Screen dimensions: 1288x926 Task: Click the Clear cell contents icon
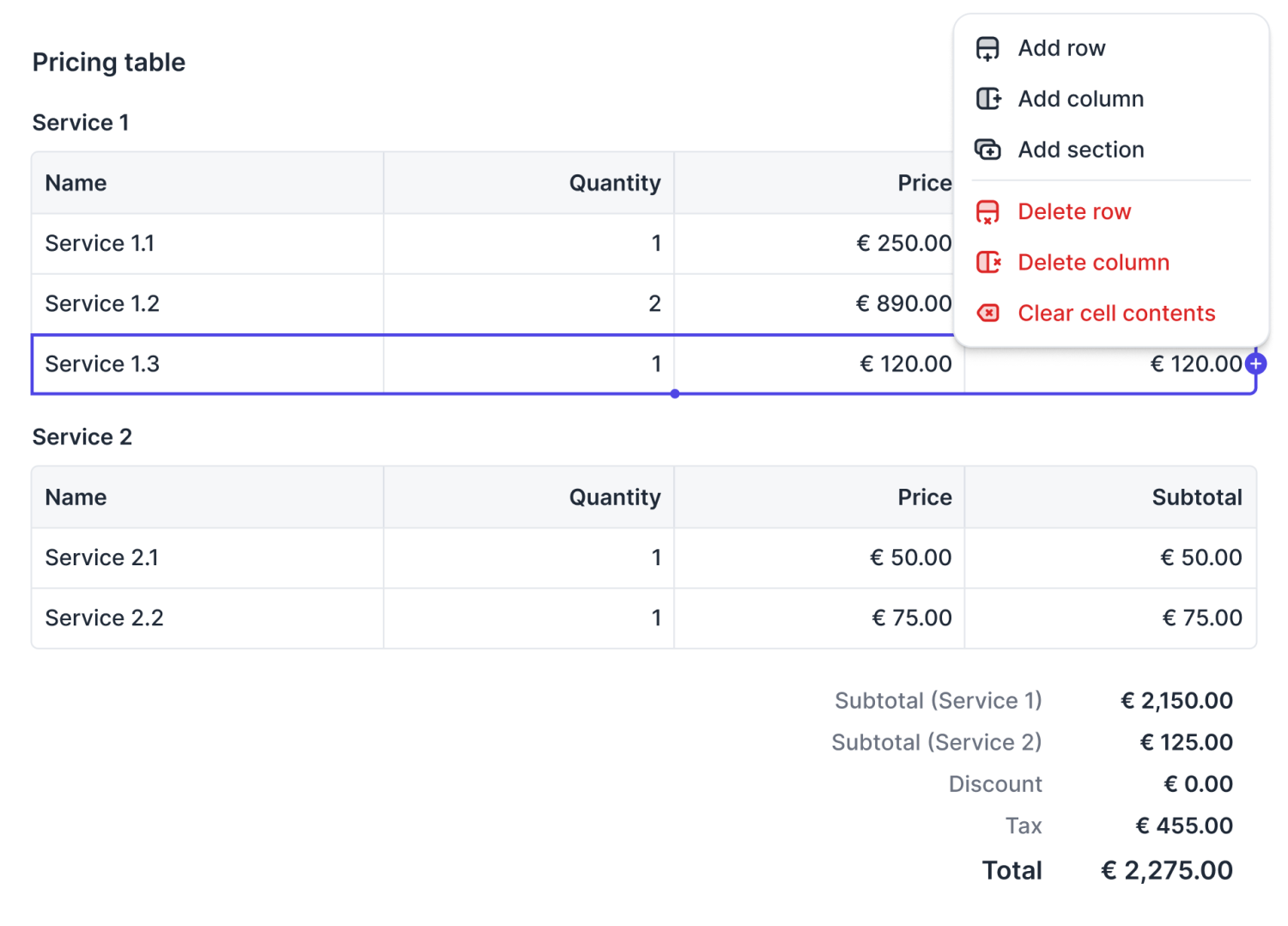tap(988, 313)
